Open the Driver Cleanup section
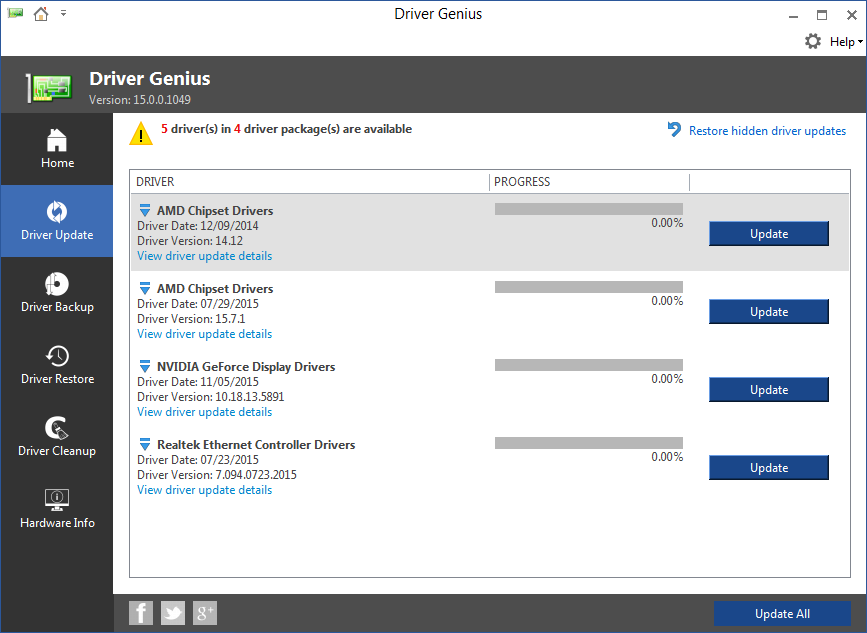The height and width of the screenshot is (633, 867). (57, 437)
